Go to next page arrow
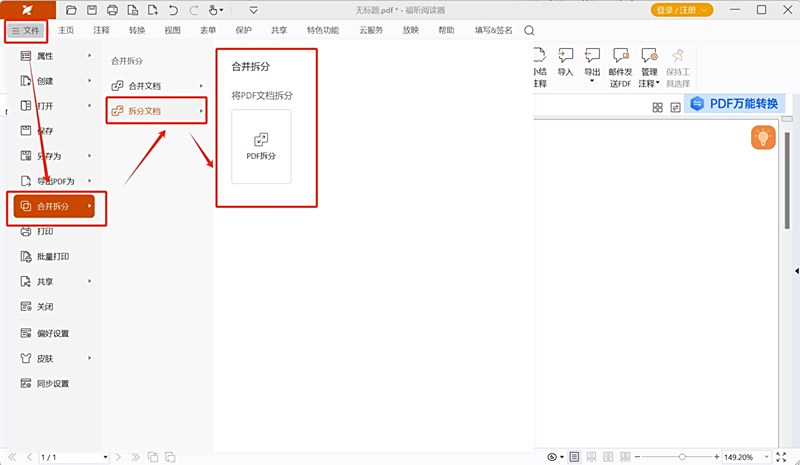800x465 pixels. tap(118, 457)
